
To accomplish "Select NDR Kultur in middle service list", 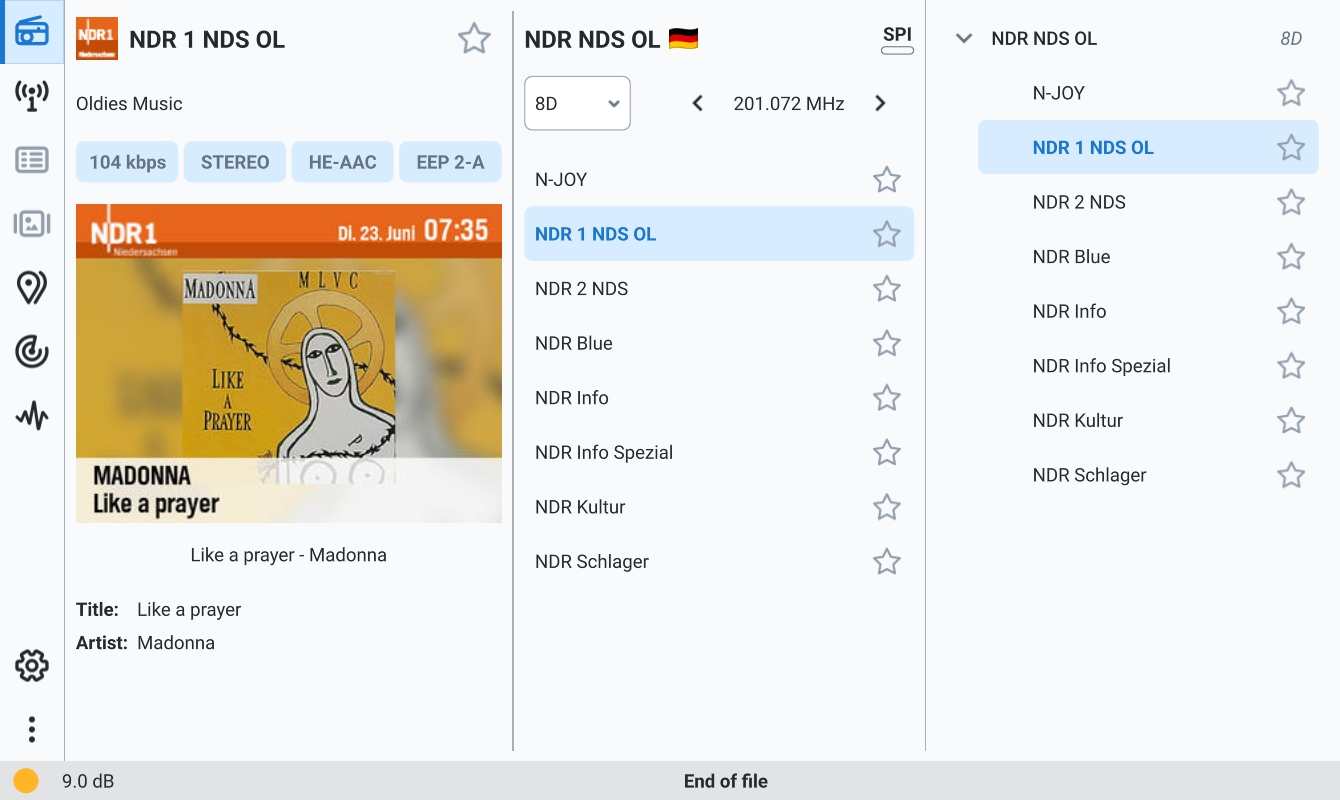I will coord(719,507).
